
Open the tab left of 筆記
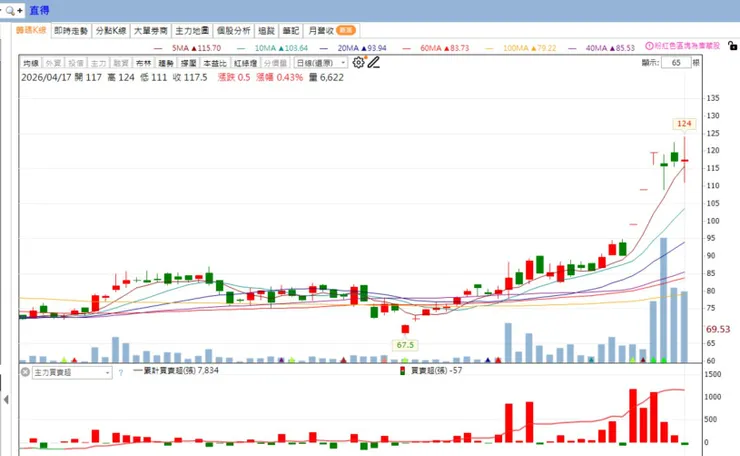coord(266,31)
